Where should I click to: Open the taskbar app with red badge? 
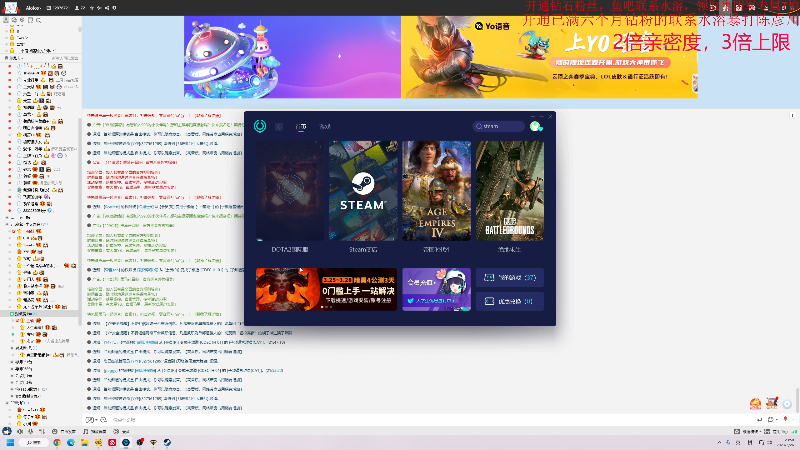tap(140, 442)
